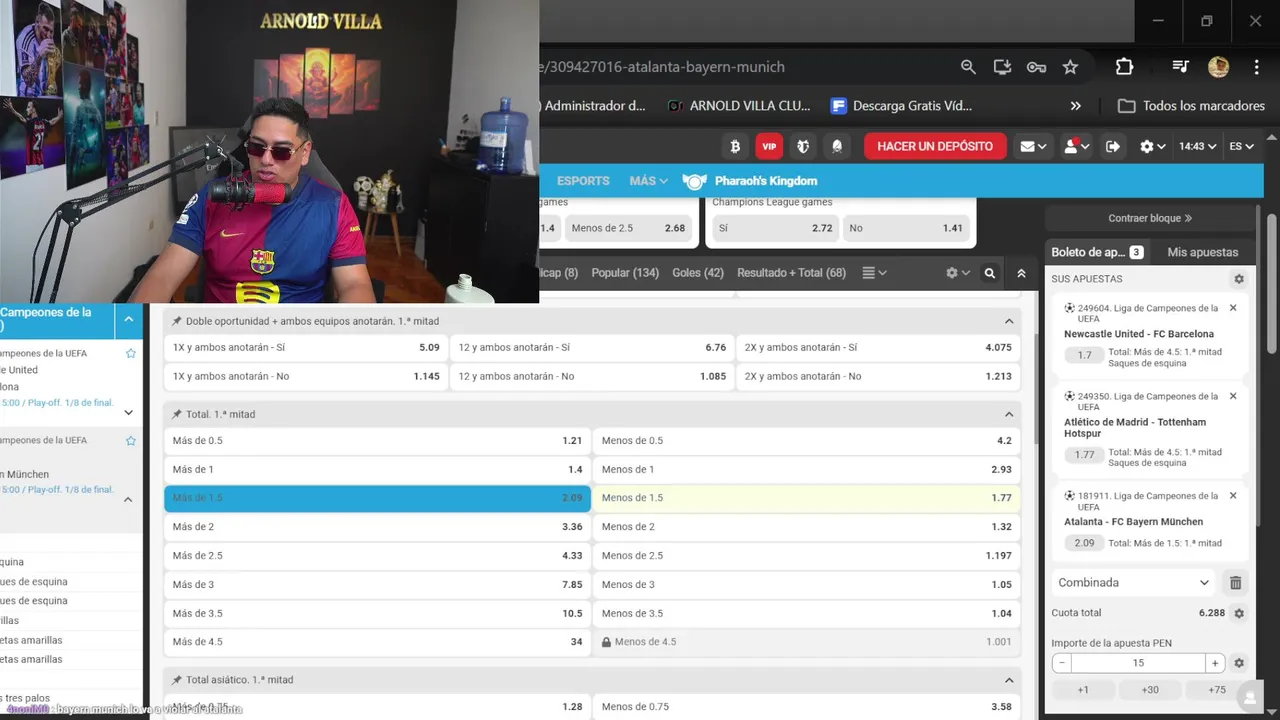Viewport: 1280px width, 720px height.
Task: Add +30 to the stake
Action: 1150,690
